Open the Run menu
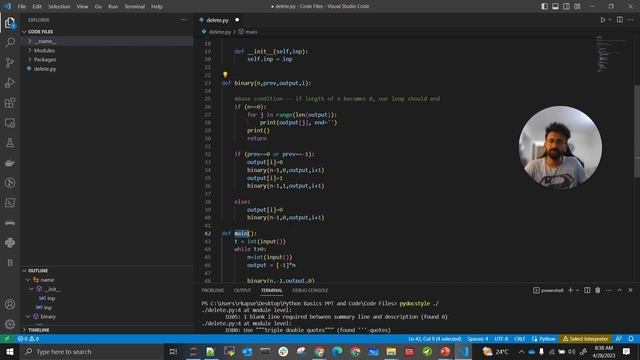 [x=113, y=6]
